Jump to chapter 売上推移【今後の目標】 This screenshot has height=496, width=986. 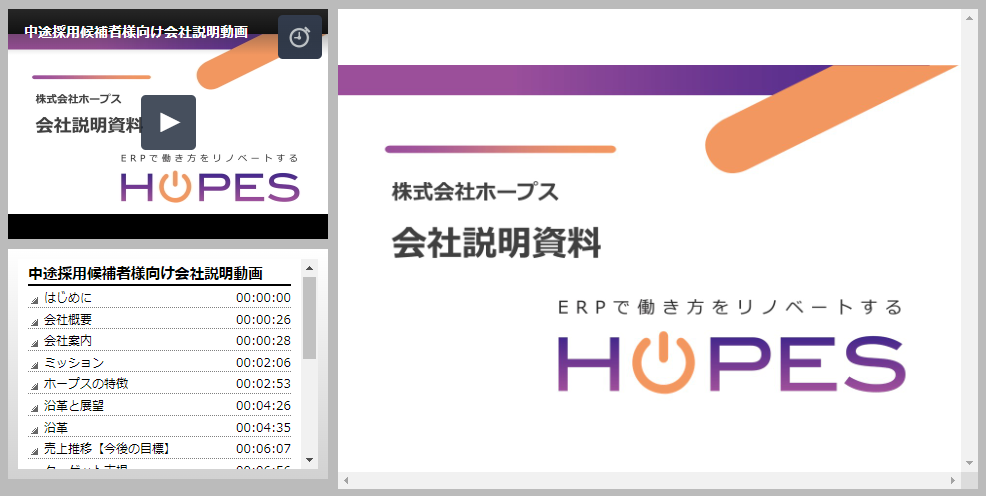tap(108, 449)
